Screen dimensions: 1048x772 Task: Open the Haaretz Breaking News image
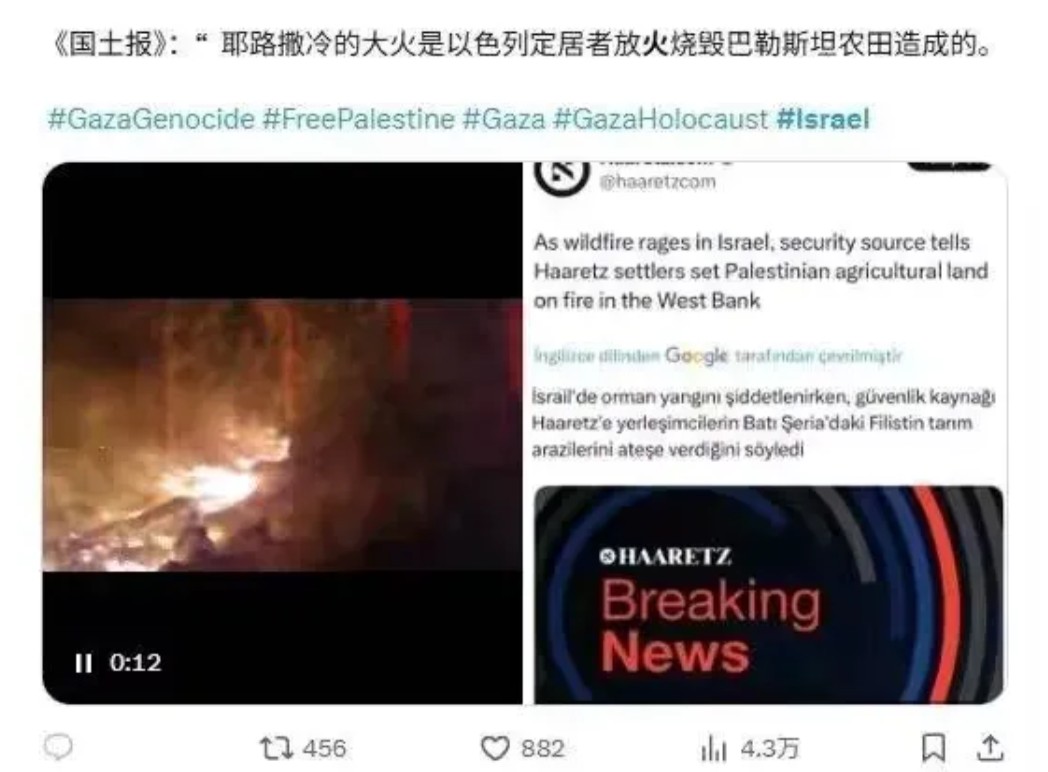coord(769,595)
